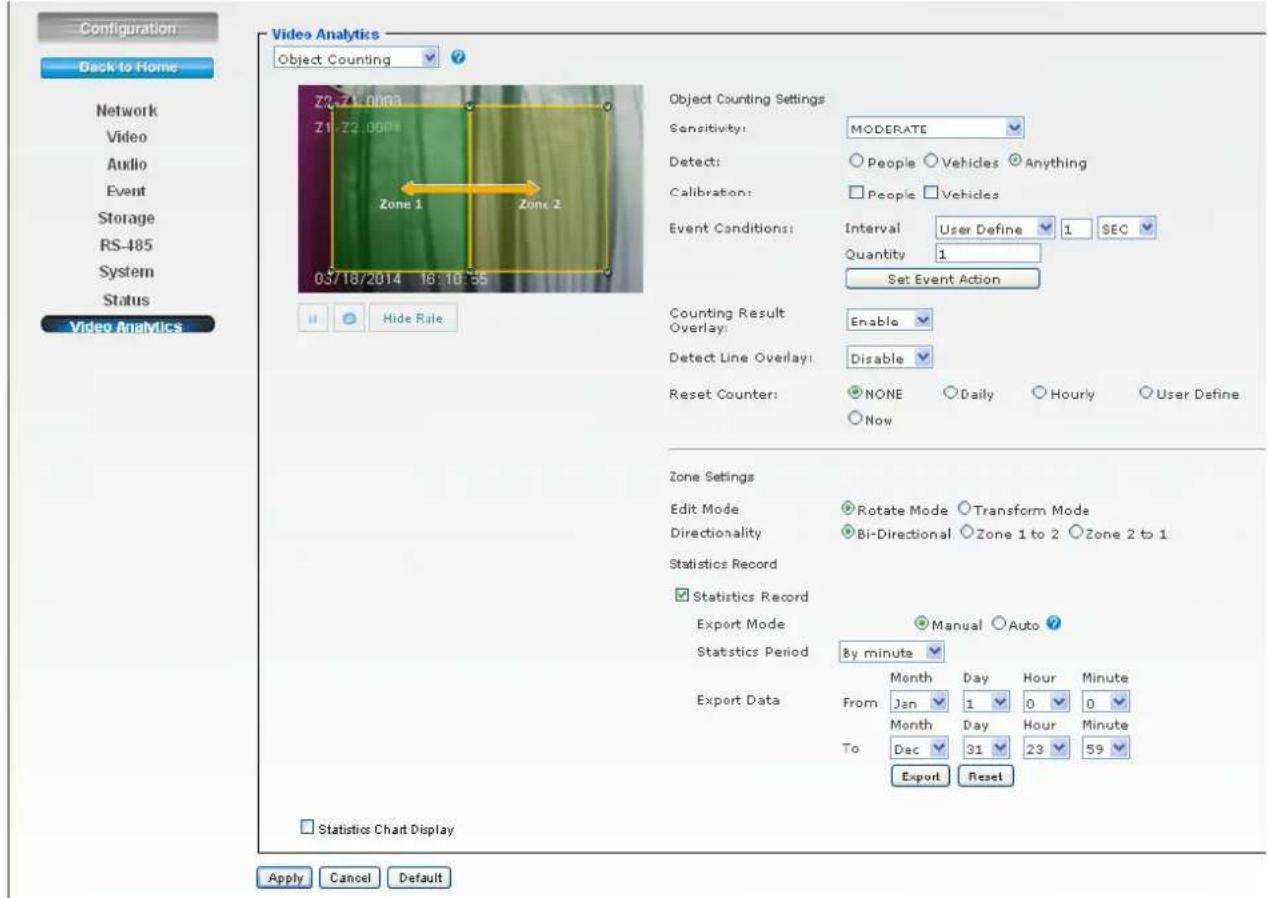Select Zone 1 to 2 directionality
Image resolution: width=1268 pixels, height=898 pixels.
(x=966, y=533)
